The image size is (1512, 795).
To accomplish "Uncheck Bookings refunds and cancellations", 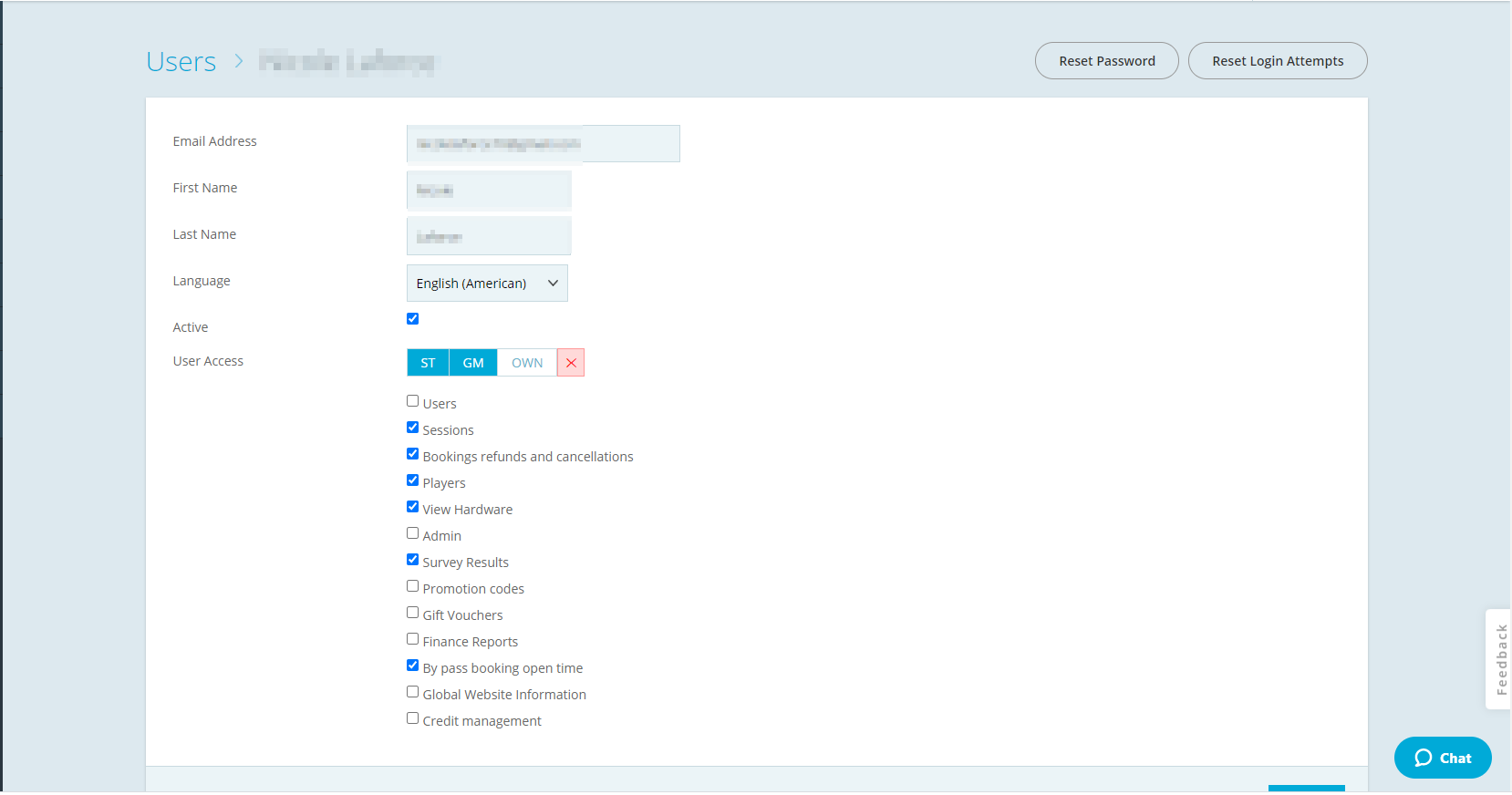I will [413, 454].
